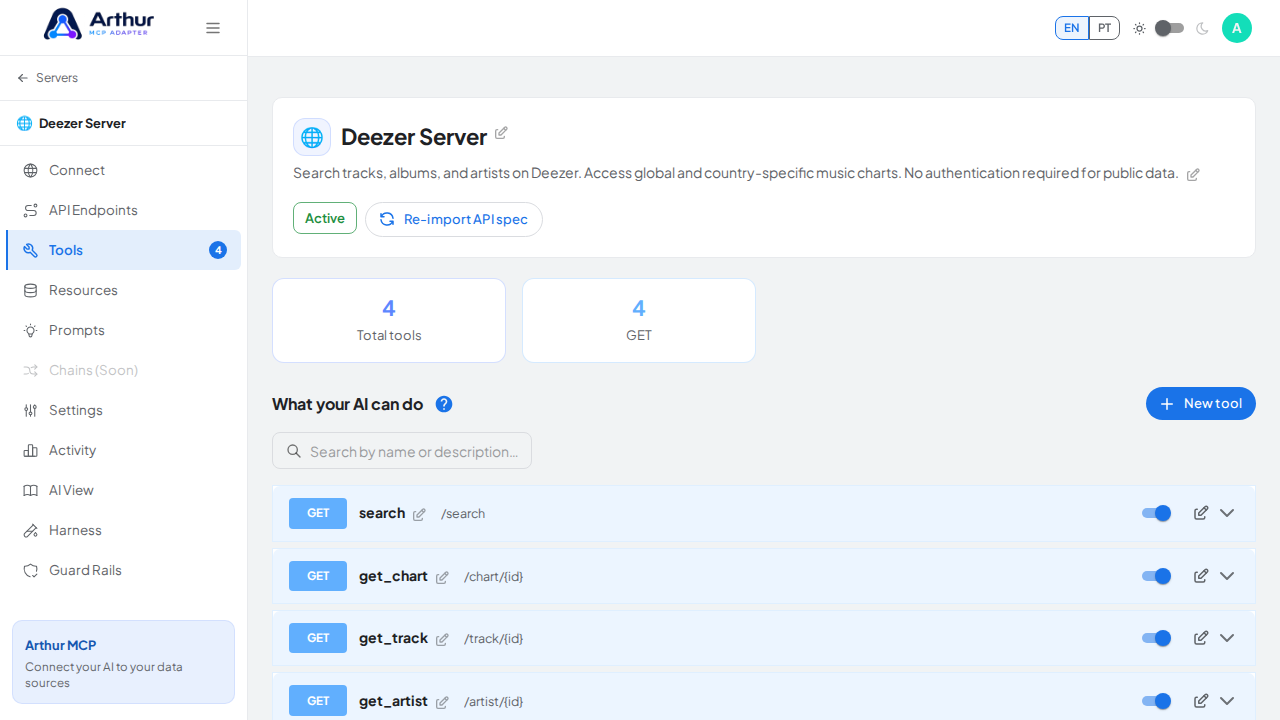1280x720 pixels.
Task: Open user avatar menu A
Action: click(x=1237, y=28)
